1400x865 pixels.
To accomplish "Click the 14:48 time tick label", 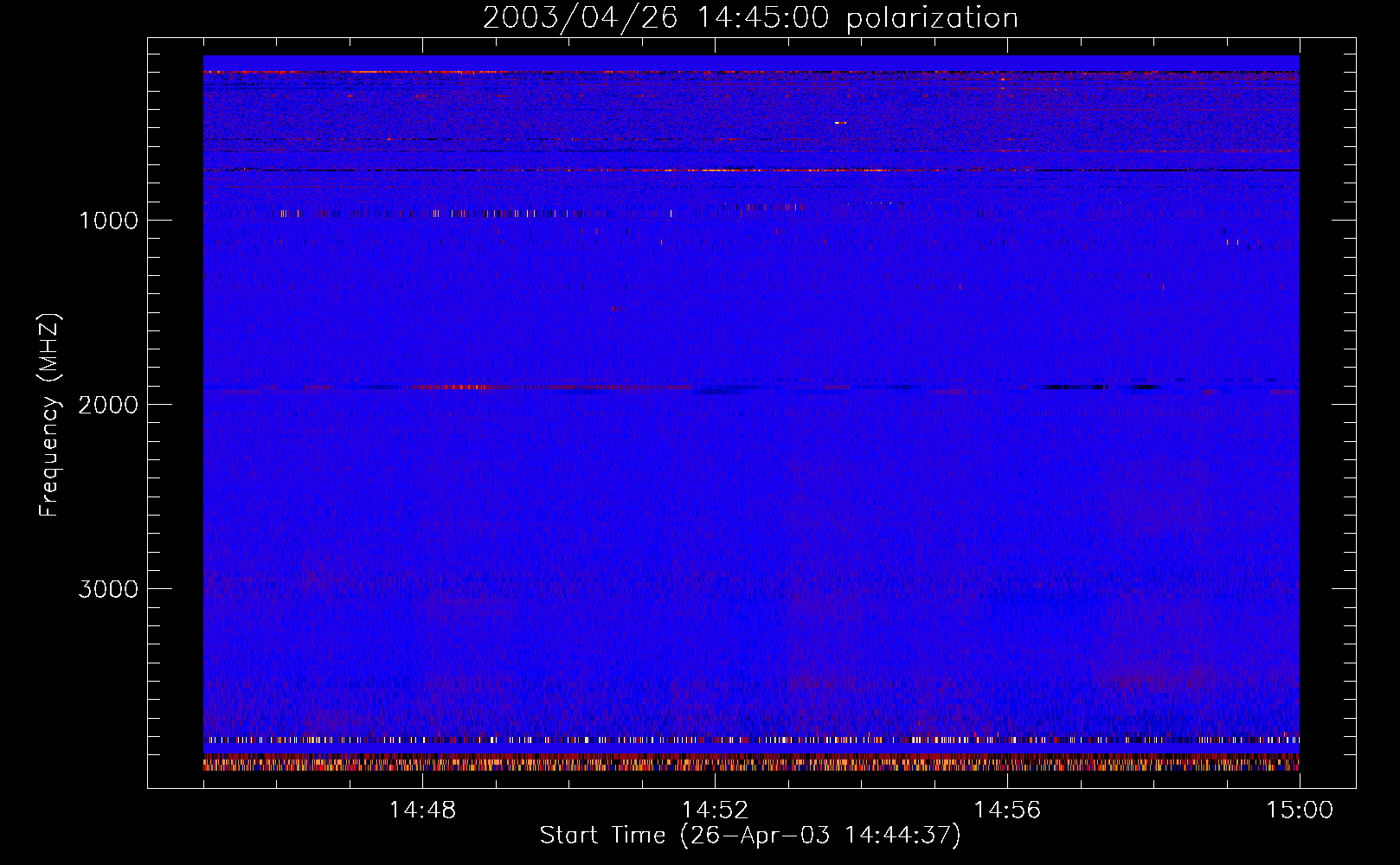I will (422, 811).
